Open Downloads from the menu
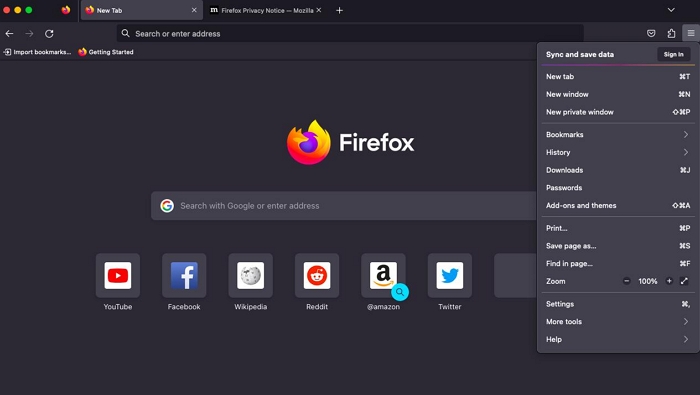Image resolution: width=700 pixels, height=395 pixels. 618,170
